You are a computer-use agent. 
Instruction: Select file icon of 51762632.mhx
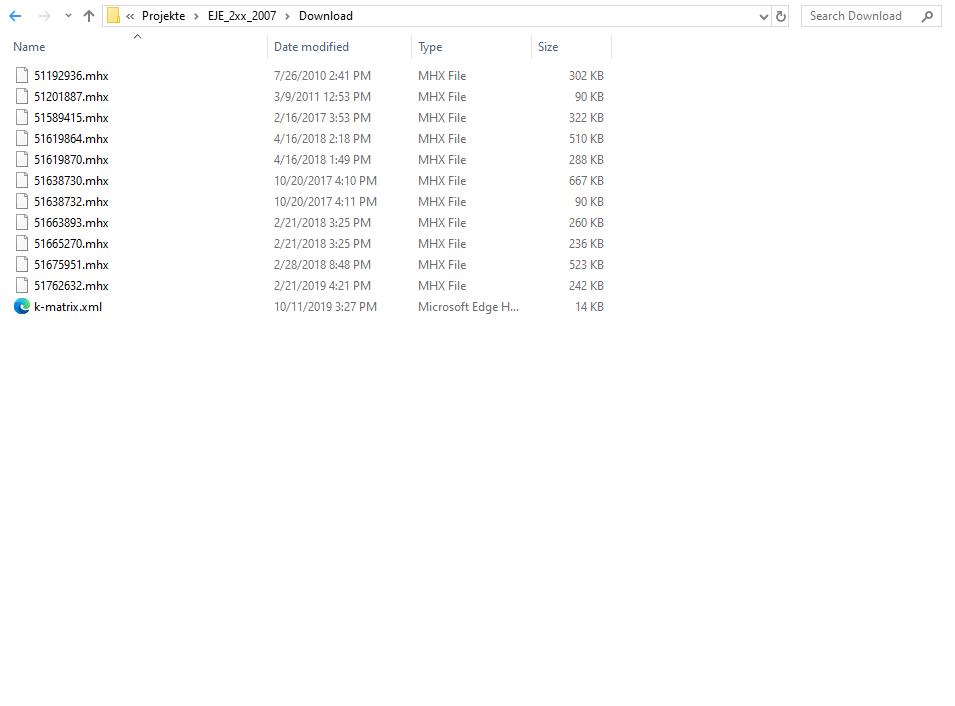tap(22, 286)
